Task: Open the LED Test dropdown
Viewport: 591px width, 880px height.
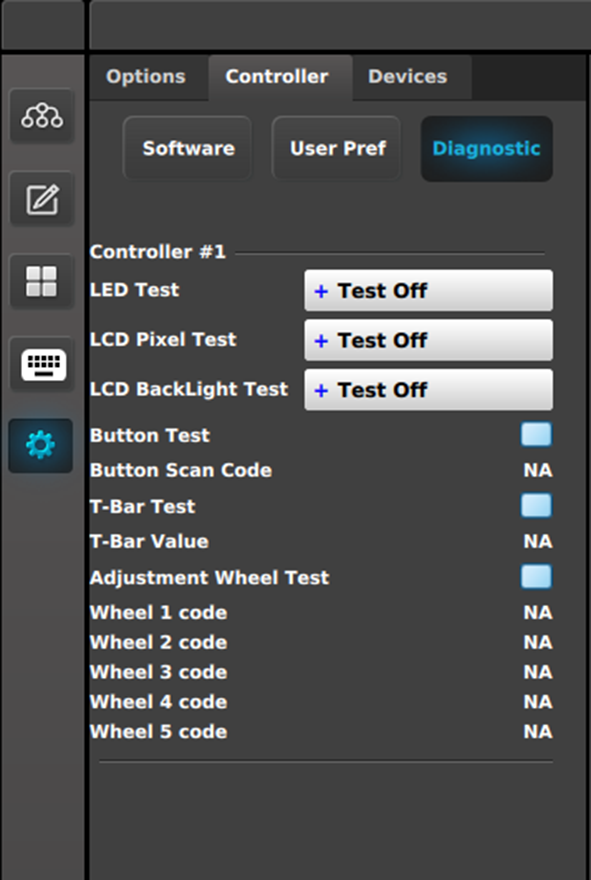Action: click(x=428, y=291)
